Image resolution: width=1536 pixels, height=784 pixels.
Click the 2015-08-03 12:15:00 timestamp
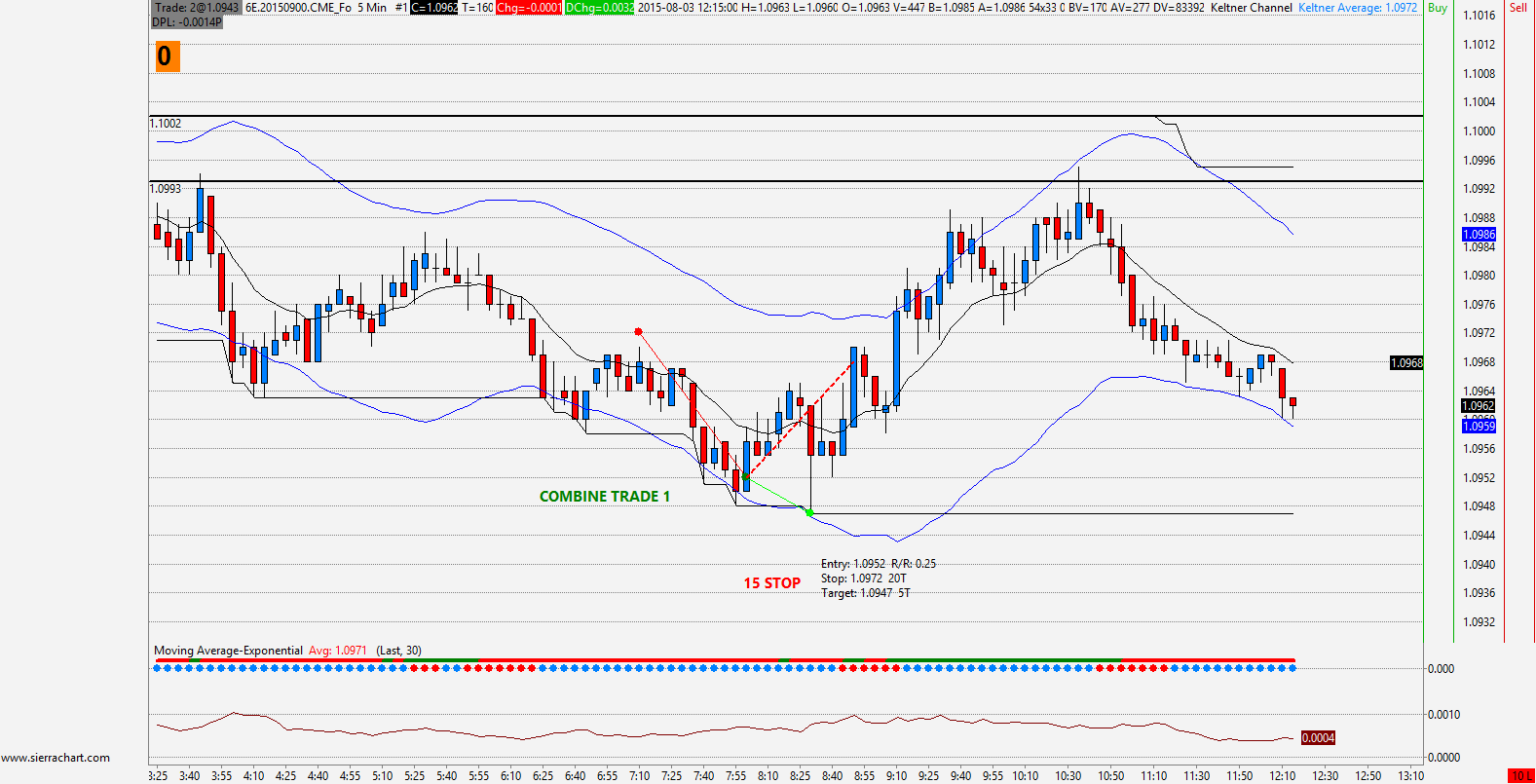point(688,8)
